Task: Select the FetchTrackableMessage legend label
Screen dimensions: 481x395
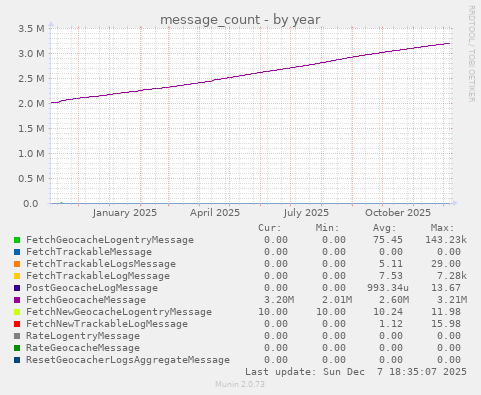Action: coord(89,252)
